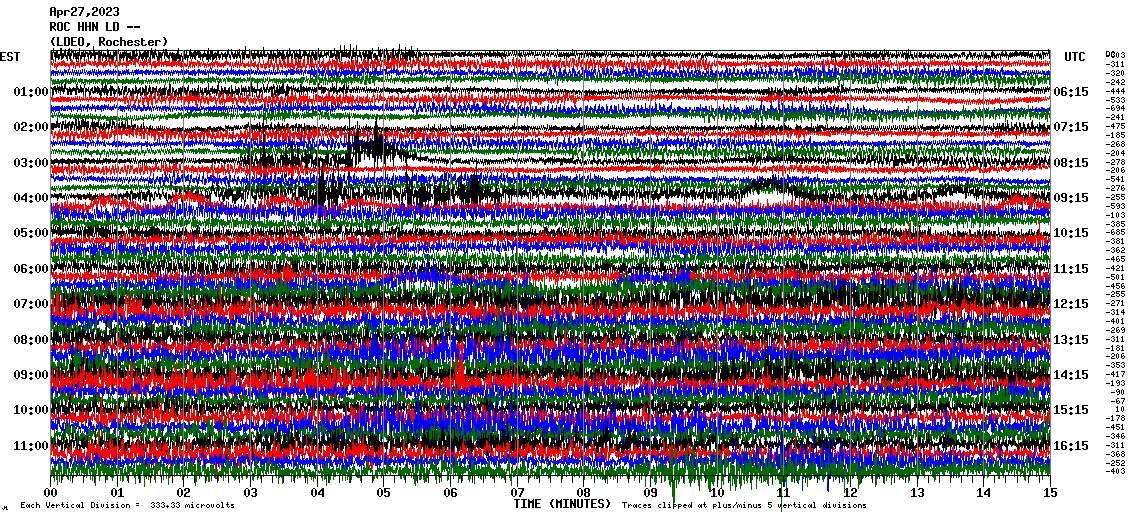Click minute 00 at axis start

click(x=51, y=493)
